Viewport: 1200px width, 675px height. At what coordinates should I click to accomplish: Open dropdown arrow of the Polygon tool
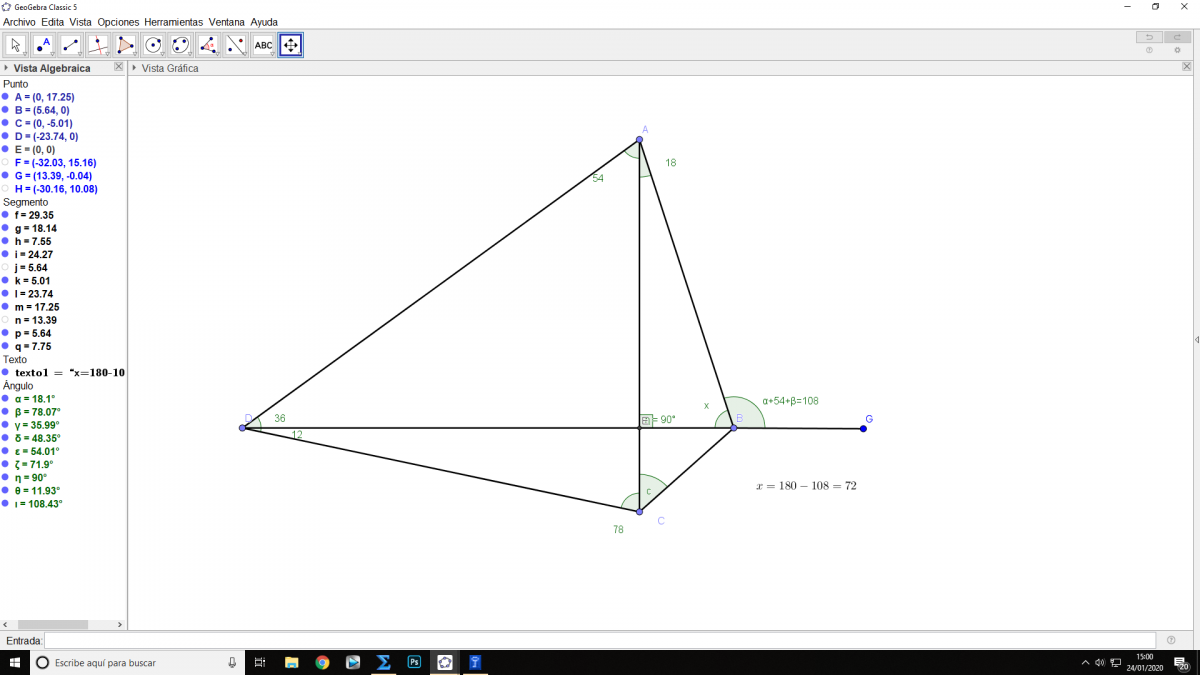click(x=134, y=54)
